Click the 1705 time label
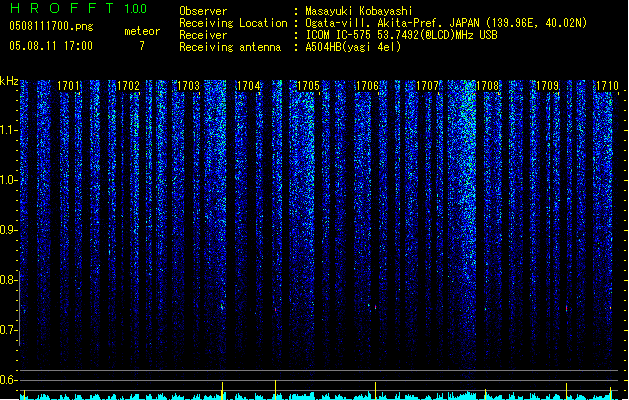This screenshot has width=629, height=400. (308, 86)
